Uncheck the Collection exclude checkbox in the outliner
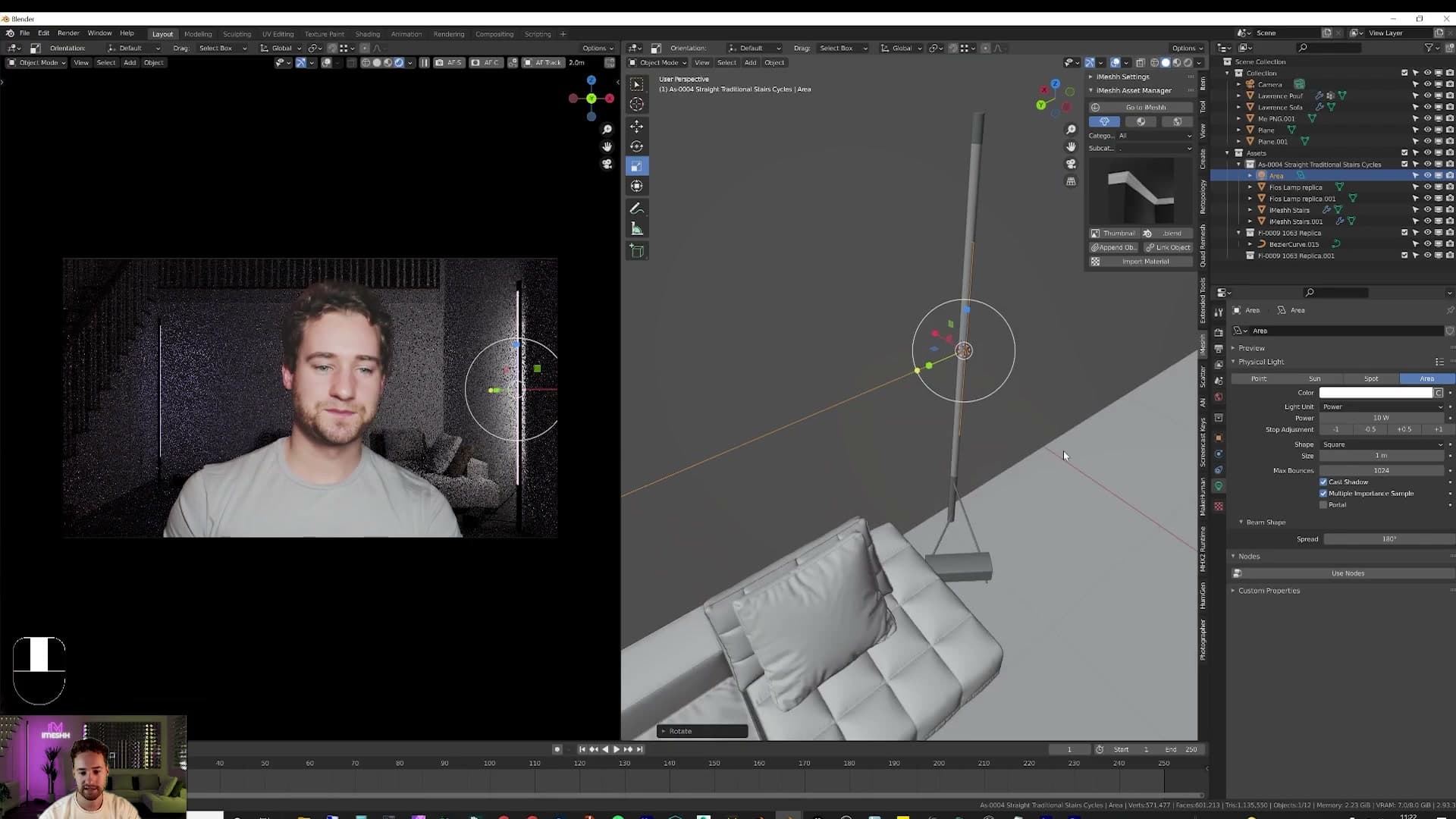 [x=1404, y=73]
